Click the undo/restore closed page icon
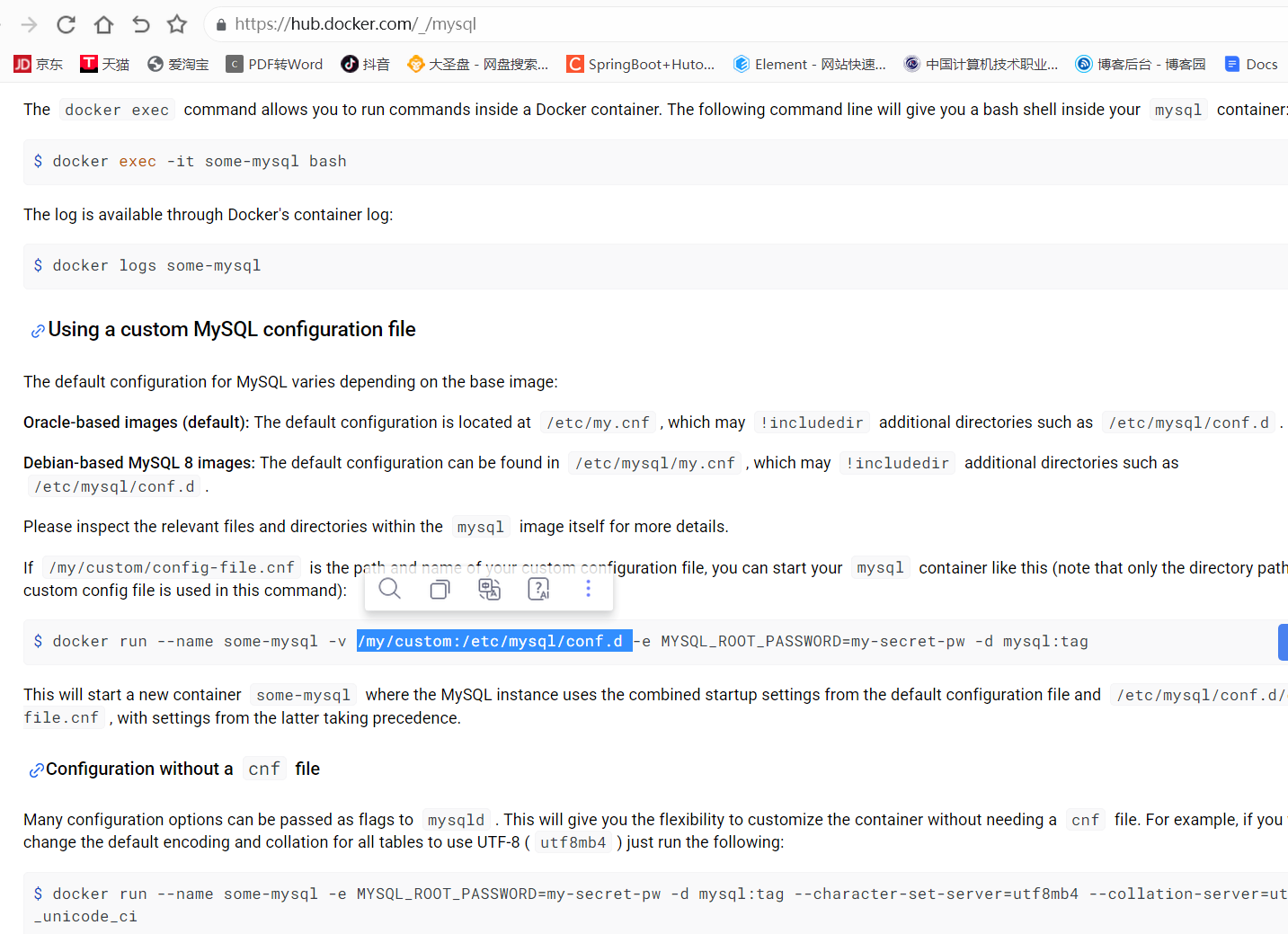 click(x=141, y=24)
